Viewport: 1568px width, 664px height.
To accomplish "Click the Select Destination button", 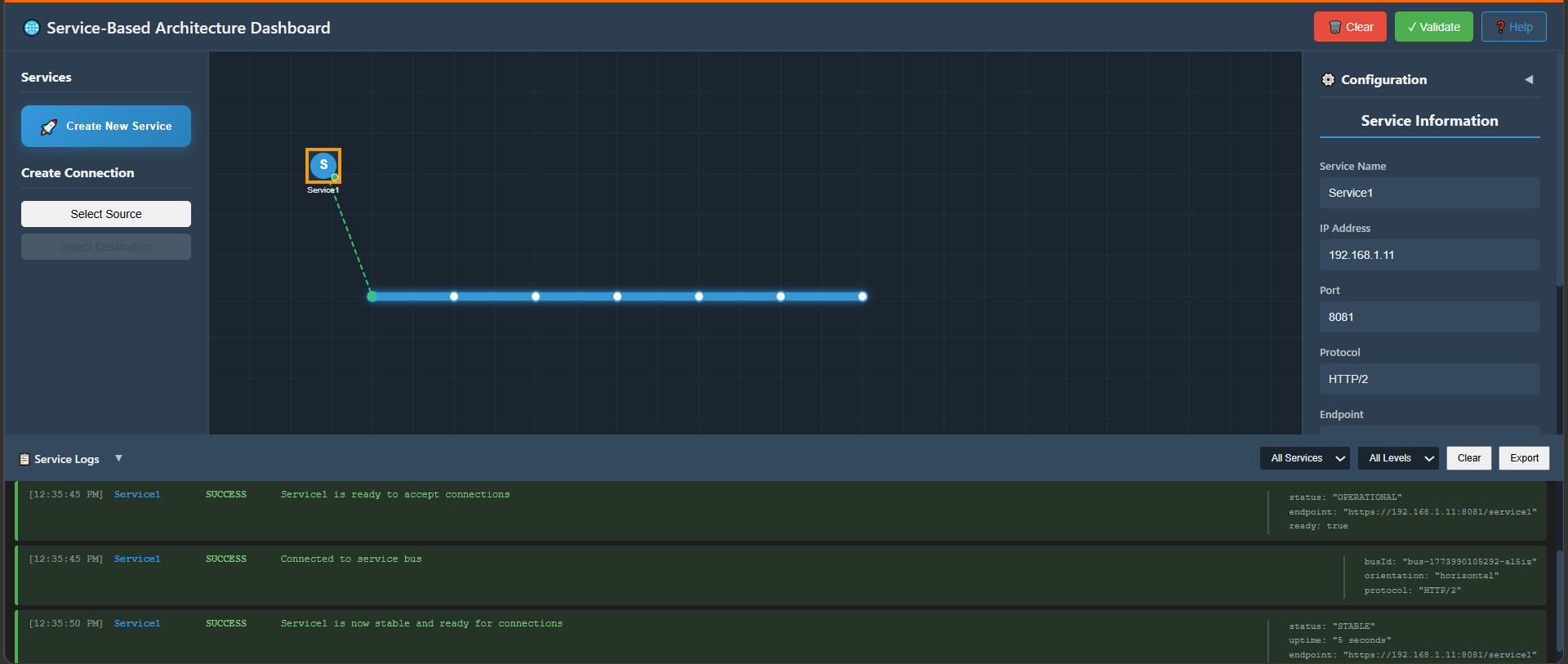I will [106, 247].
